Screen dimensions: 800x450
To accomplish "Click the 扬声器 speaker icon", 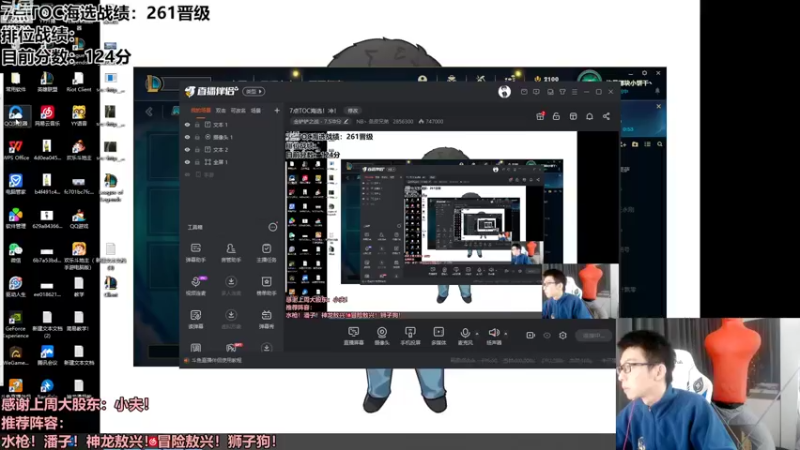I will (x=493, y=334).
